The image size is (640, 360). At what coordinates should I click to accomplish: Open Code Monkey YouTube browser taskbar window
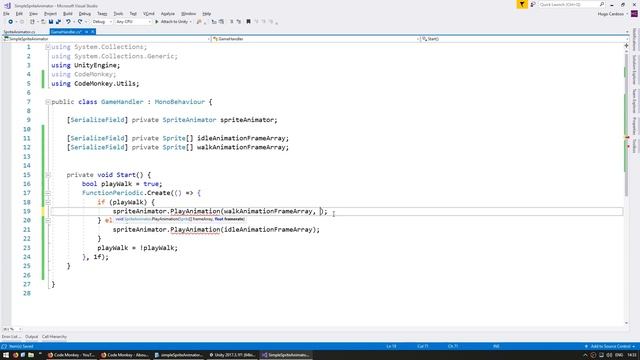(x=71, y=355)
